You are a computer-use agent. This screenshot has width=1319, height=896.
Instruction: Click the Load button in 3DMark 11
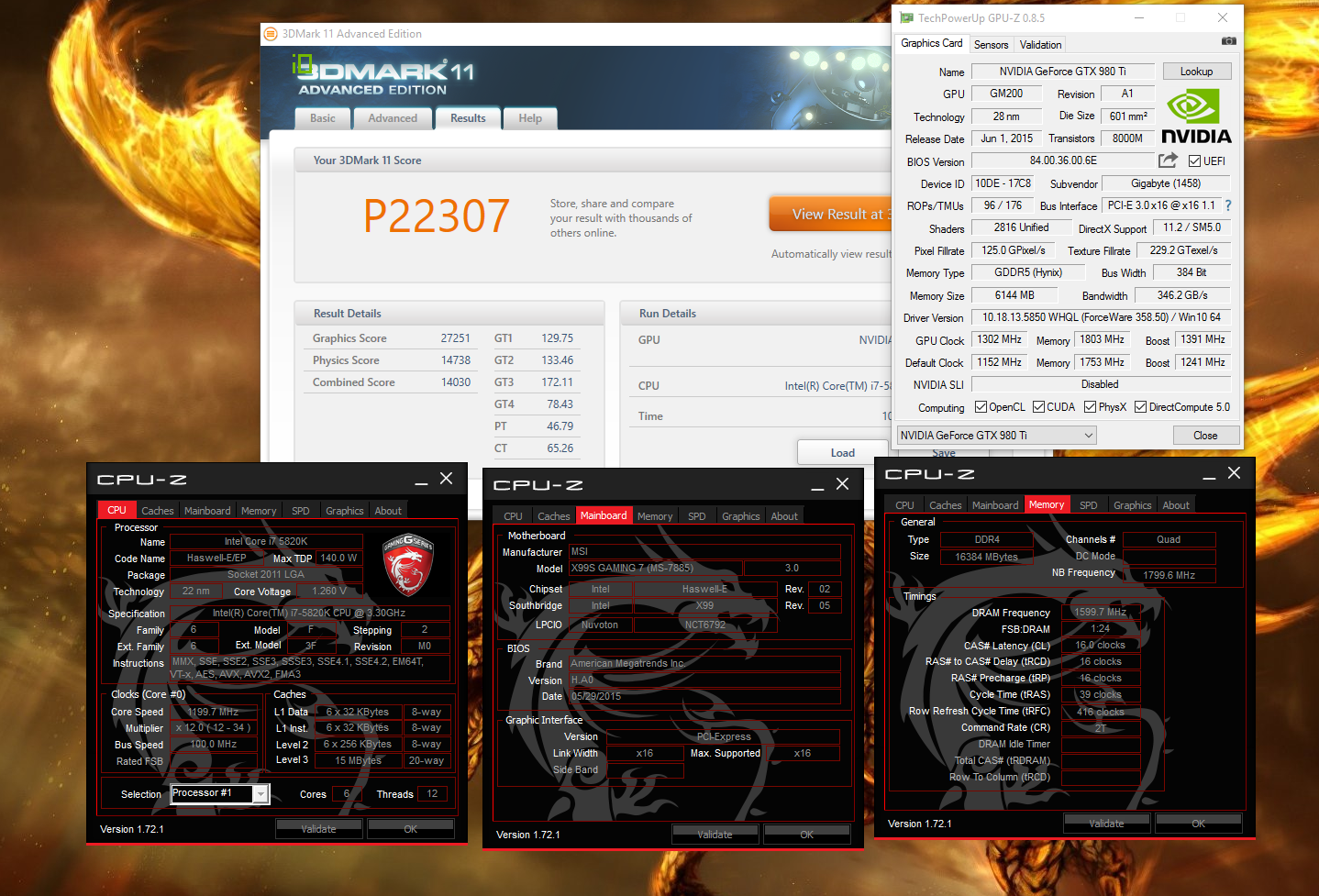[x=843, y=452]
